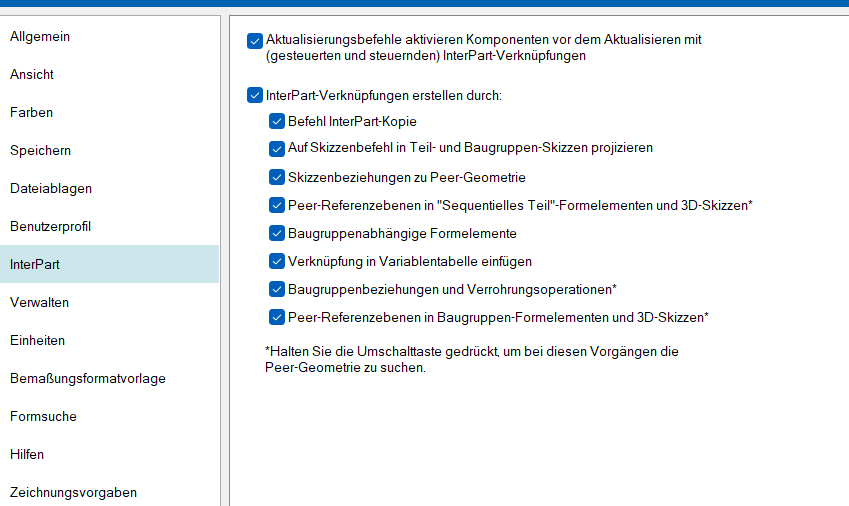Toggle 'Baugruppenbeziehungen und Verrohrungsoperationen' checkbox
Viewport: 849px width, 506px height.
pos(277,289)
